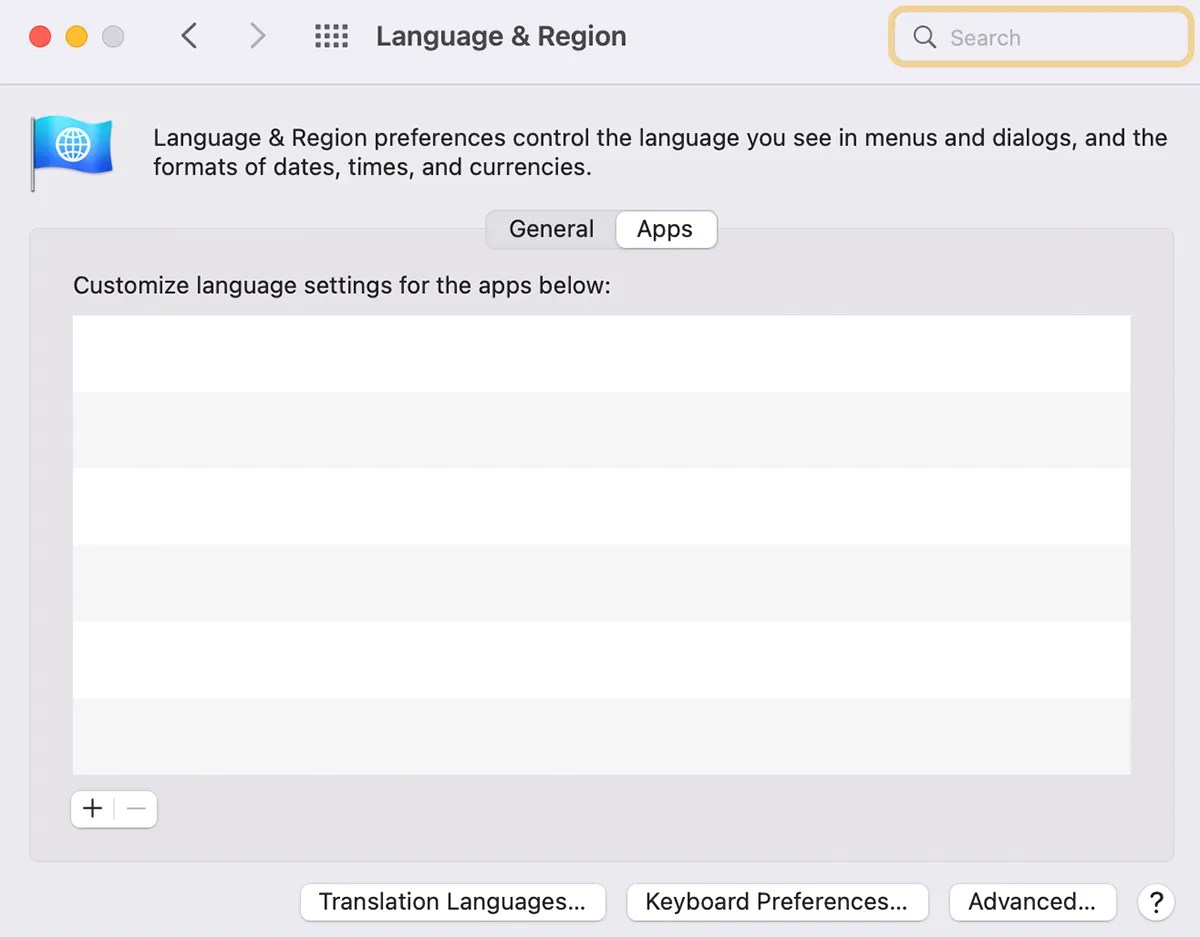Click the green zoom window button
The image size is (1200, 937).
(113, 35)
